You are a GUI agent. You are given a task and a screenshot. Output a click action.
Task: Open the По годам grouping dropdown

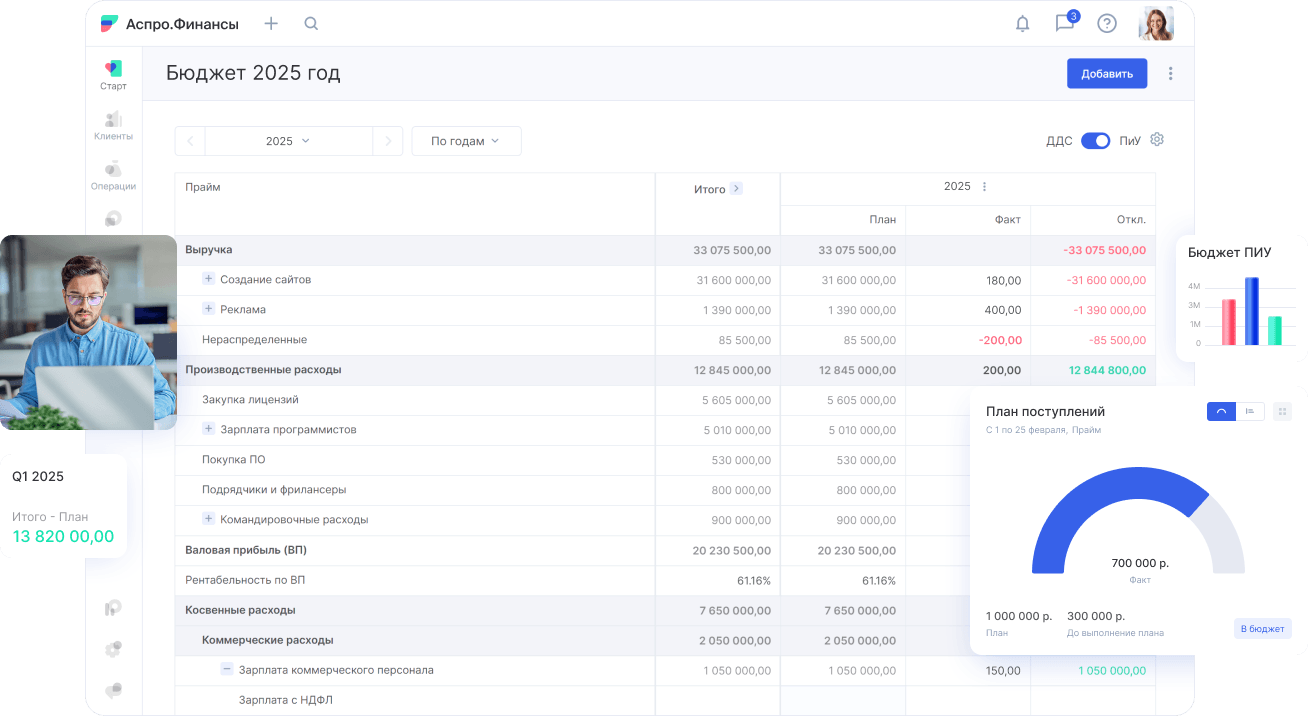pos(466,141)
